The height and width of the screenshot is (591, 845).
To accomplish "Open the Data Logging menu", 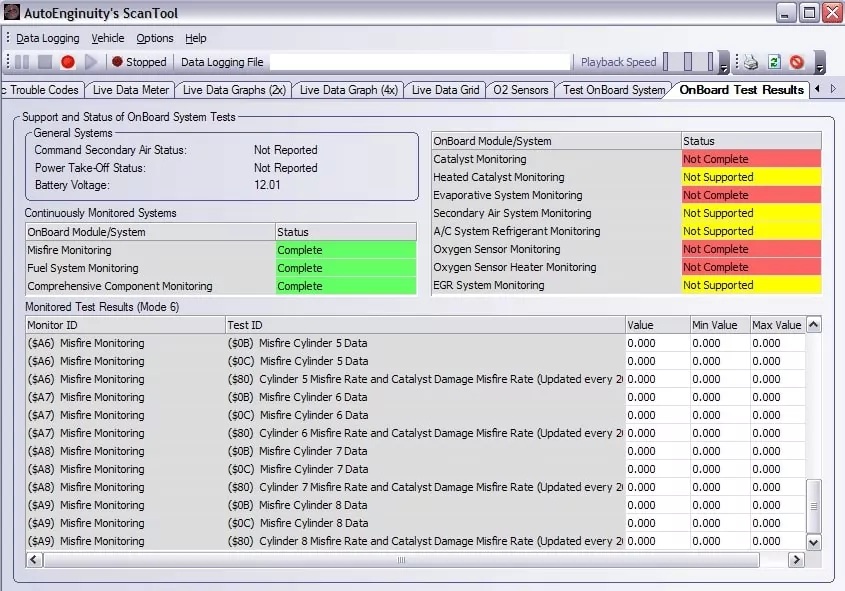I will pos(47,38).
